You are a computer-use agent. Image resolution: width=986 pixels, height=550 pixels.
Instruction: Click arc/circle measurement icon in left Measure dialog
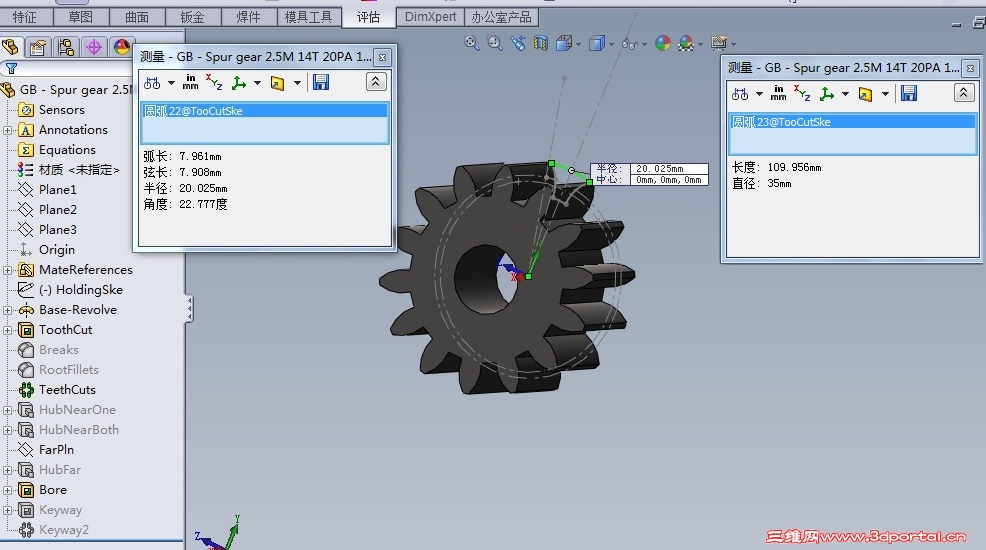point(152,83)
